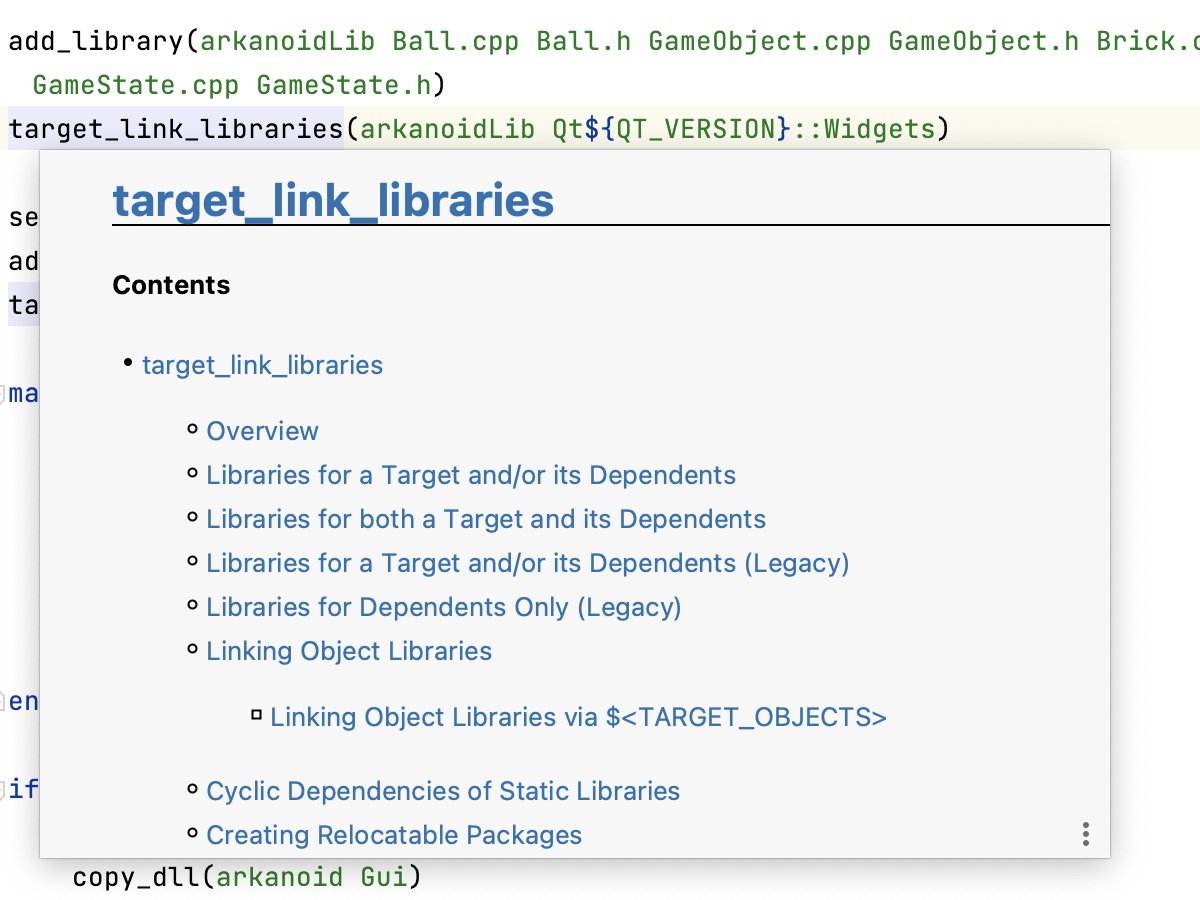The height and width of the screenshot is (900, 1200).
Task: Click the GameObject.h file name in code
Action: [x=983, y=41]
